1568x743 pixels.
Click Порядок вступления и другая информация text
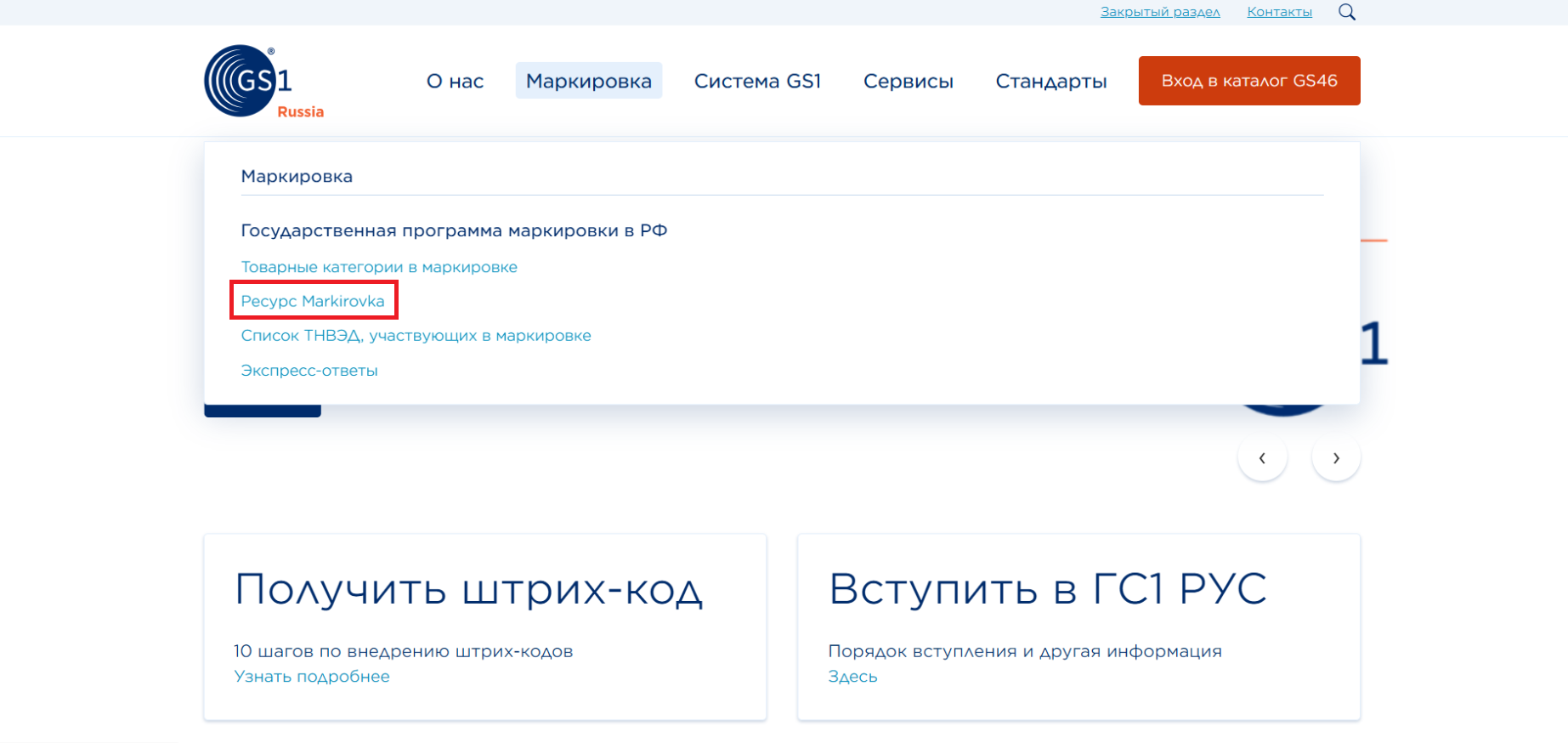[1025, 651]
